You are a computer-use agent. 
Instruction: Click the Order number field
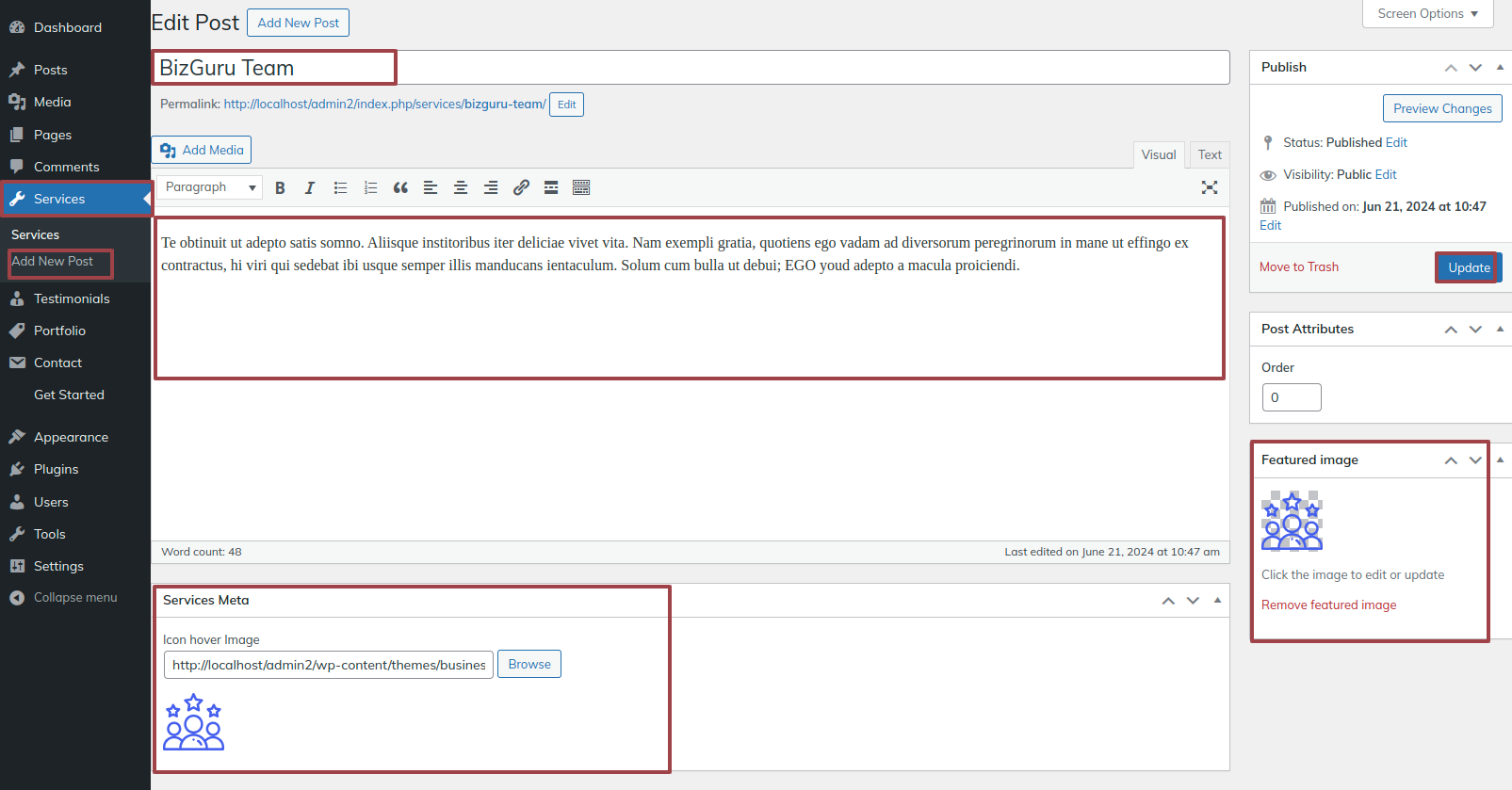click(x=1291, y=397)
